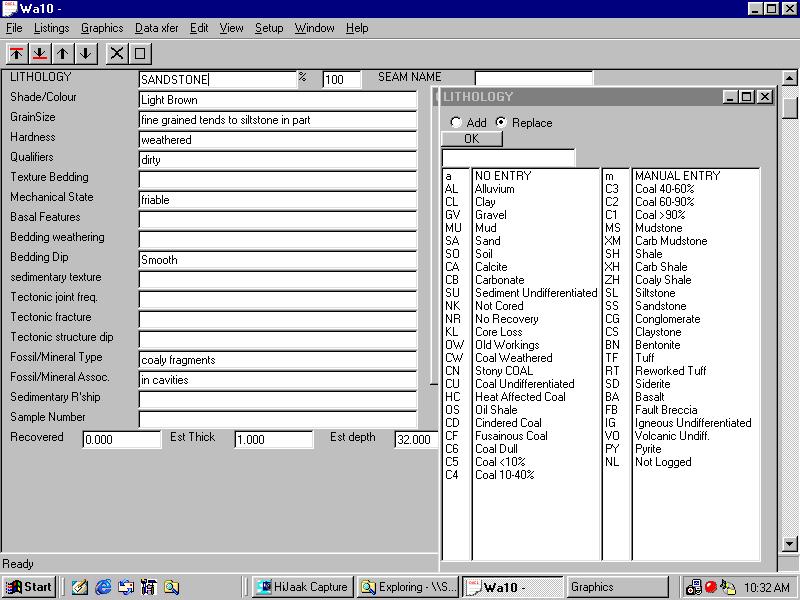Launch Internet Explorer from quick launch bar
Image resolution: width=800 pixels, height=600 pixels.
click(x=103, y=587)
